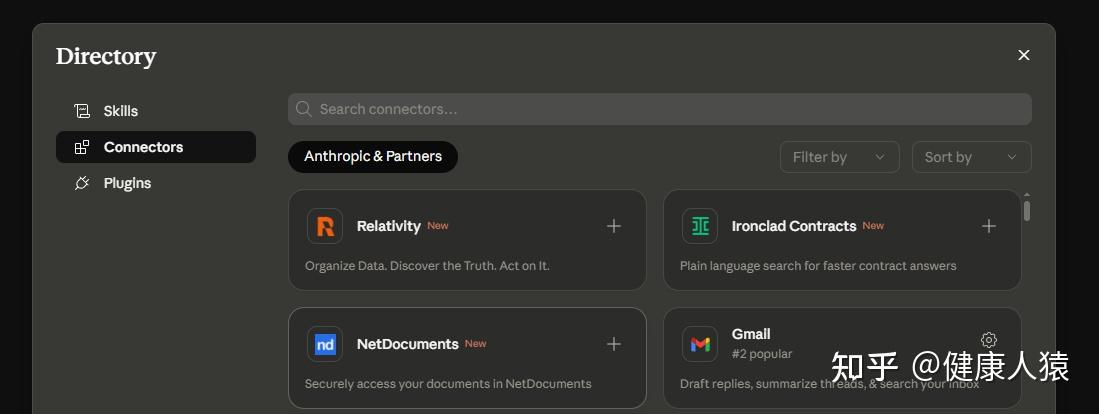The width and height of the screenshot is (1099, 414).
Task: Add the Relativity connector with plus
Action: coord(613,226)
